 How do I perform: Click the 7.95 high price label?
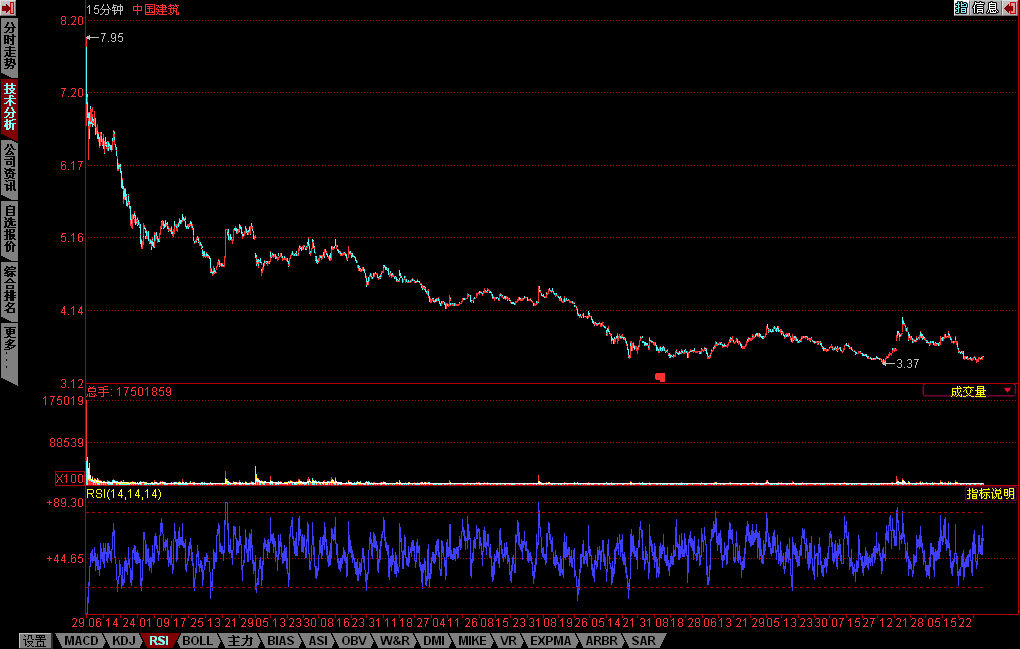tap(111, 38)
